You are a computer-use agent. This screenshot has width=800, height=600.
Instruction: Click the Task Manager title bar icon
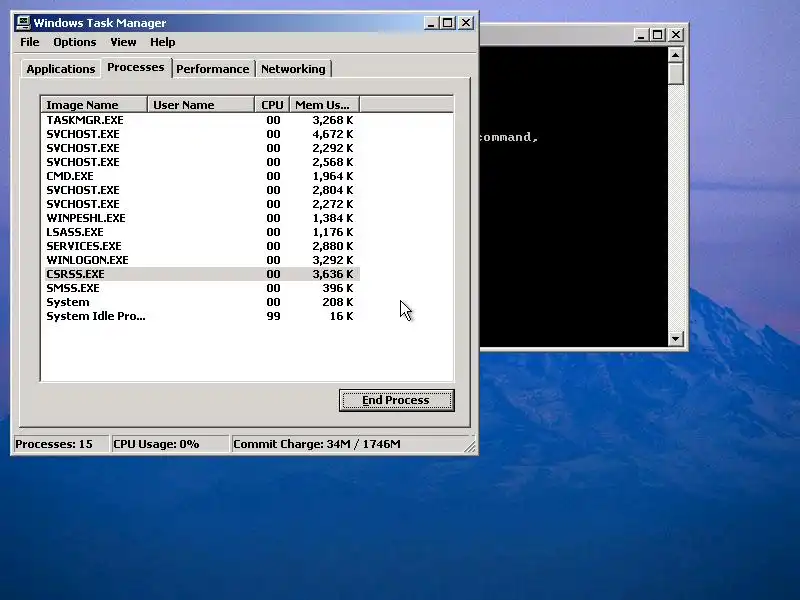pos(23,23)
